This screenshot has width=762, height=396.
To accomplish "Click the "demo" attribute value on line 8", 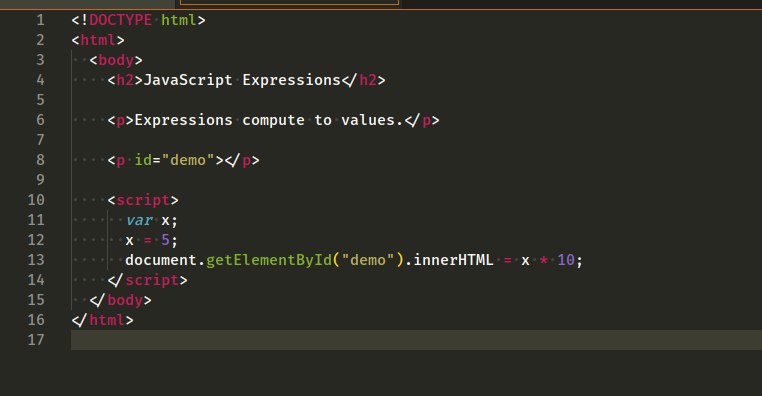I will [188, 160].
